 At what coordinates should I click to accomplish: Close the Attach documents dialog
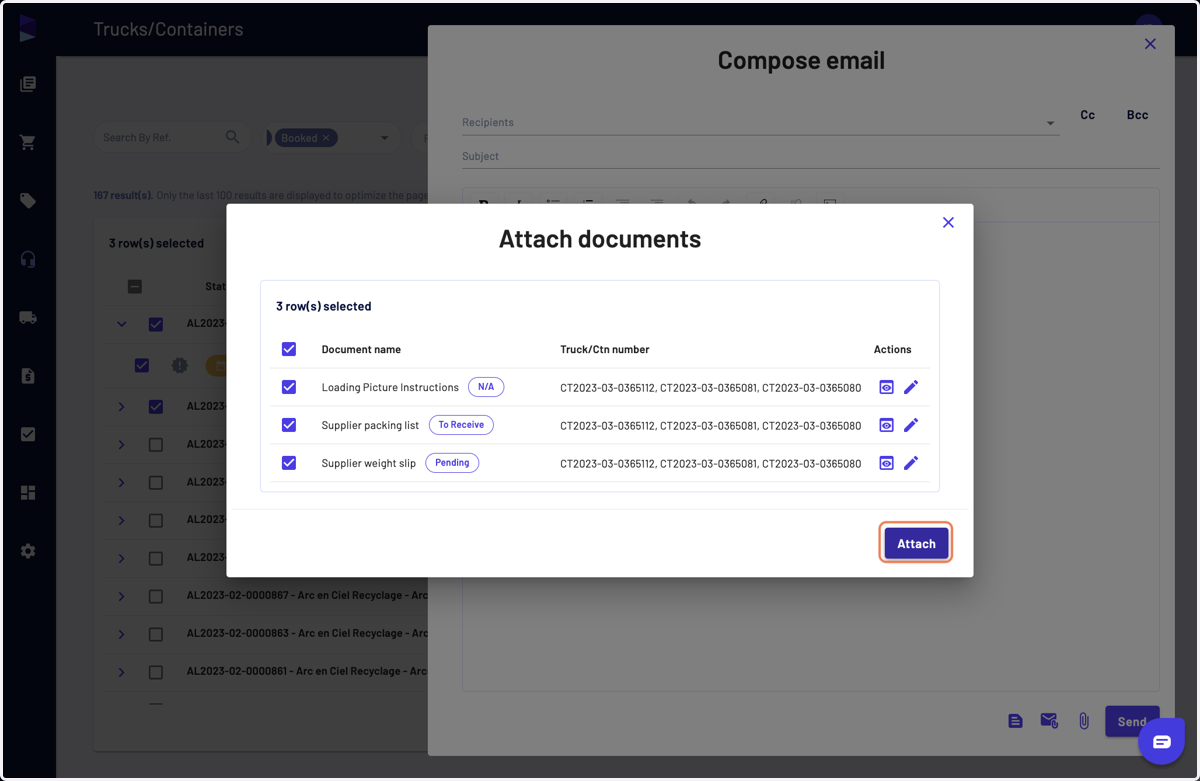tap(948, 222)
